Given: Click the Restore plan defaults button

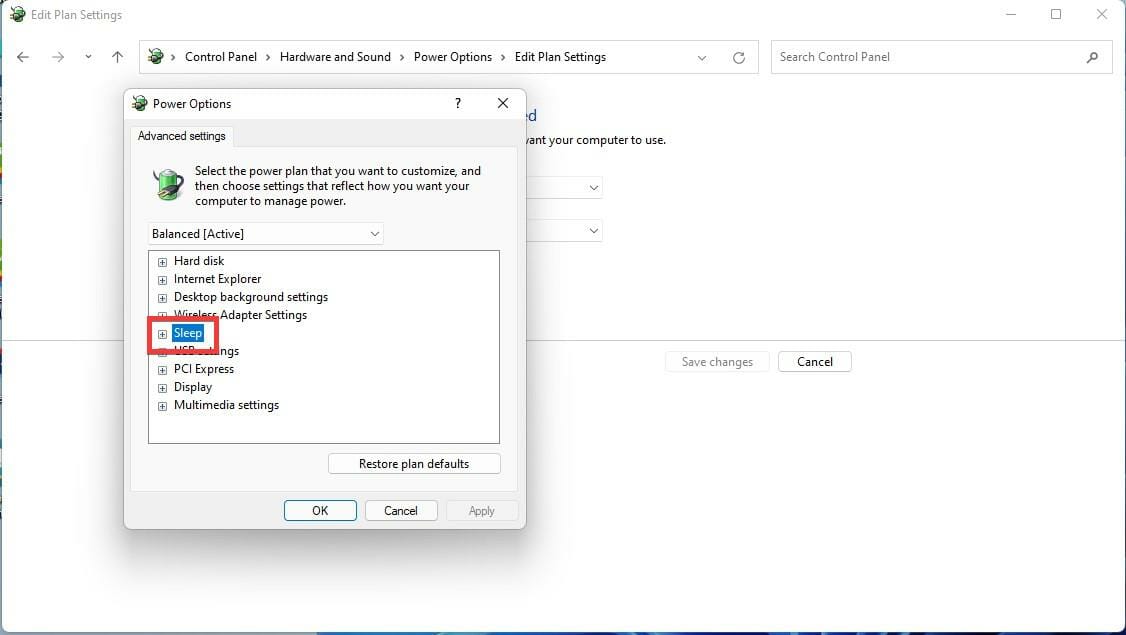Looking at the screenshot, I should pyautogui.click(x=414, y=463).
